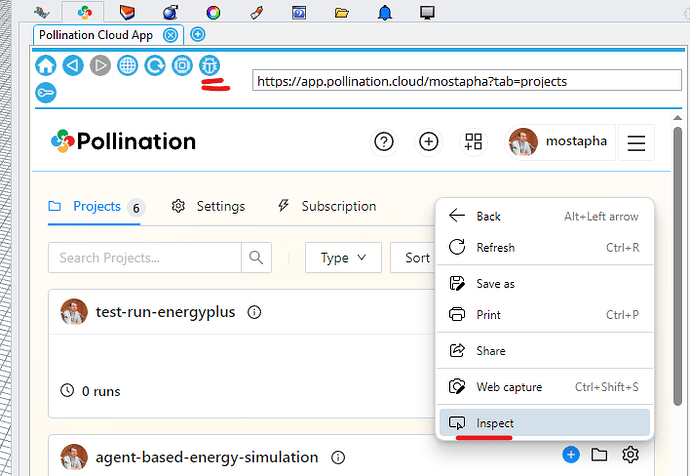Image resolution: width=690 pixels, height=476 pixels.
Task: Switch to the Settings tab
Action: pos(208,206)
